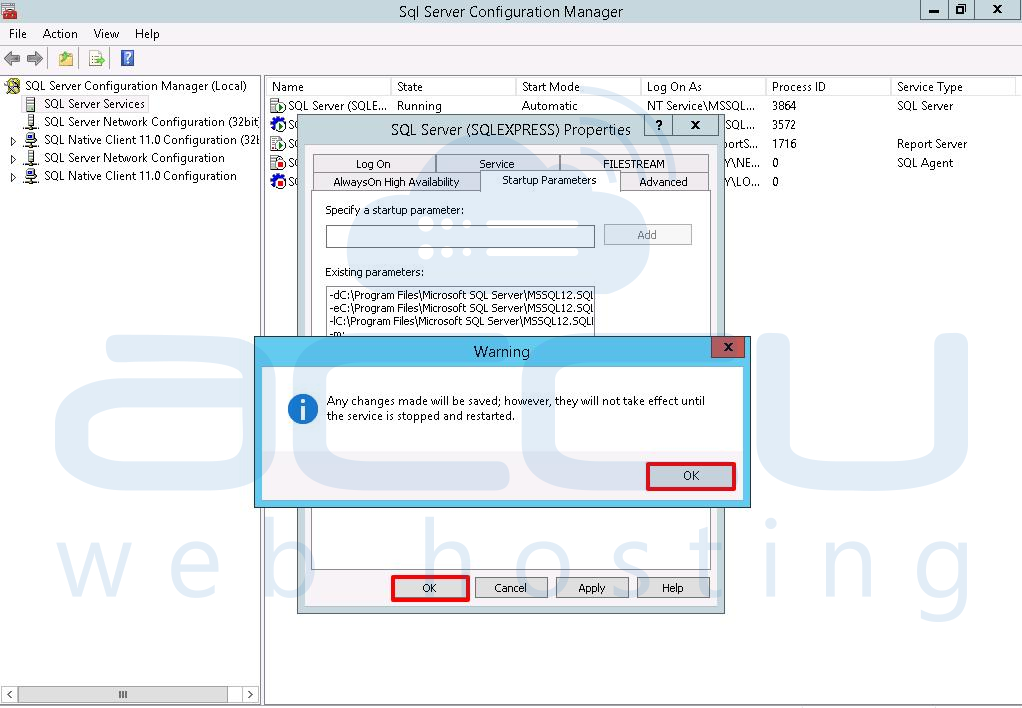
Task: Click the Forward arrow toolbar icon
Action: pyautogui.click(x=35, y=59)
